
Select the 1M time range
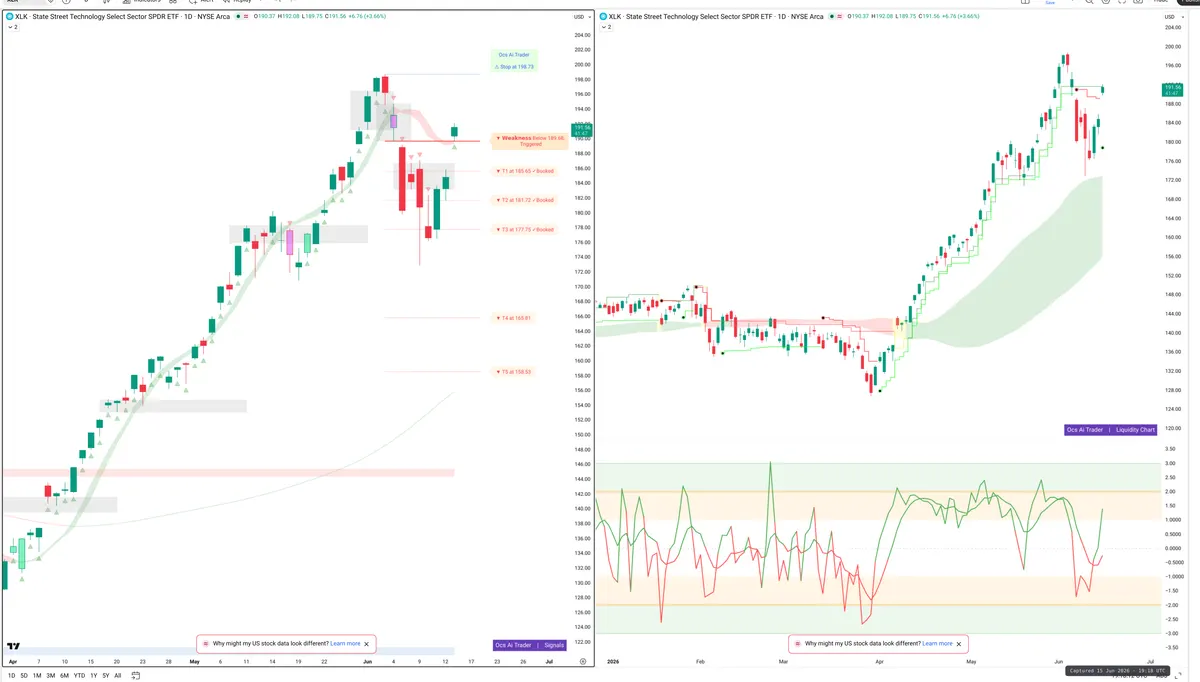pos(37,676)
